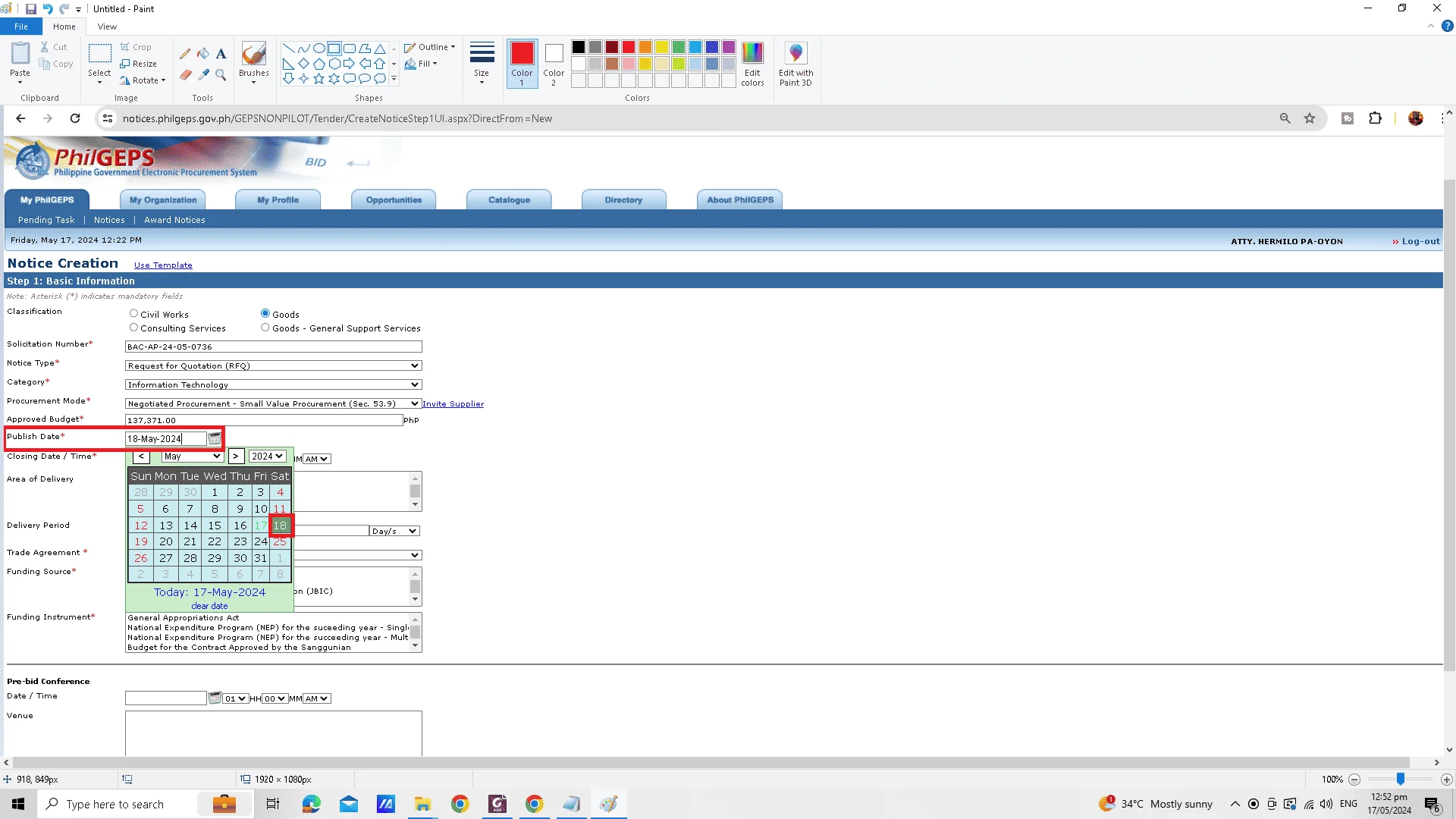
Task: Select the Color picker tool
Action: tap(203, 74)
